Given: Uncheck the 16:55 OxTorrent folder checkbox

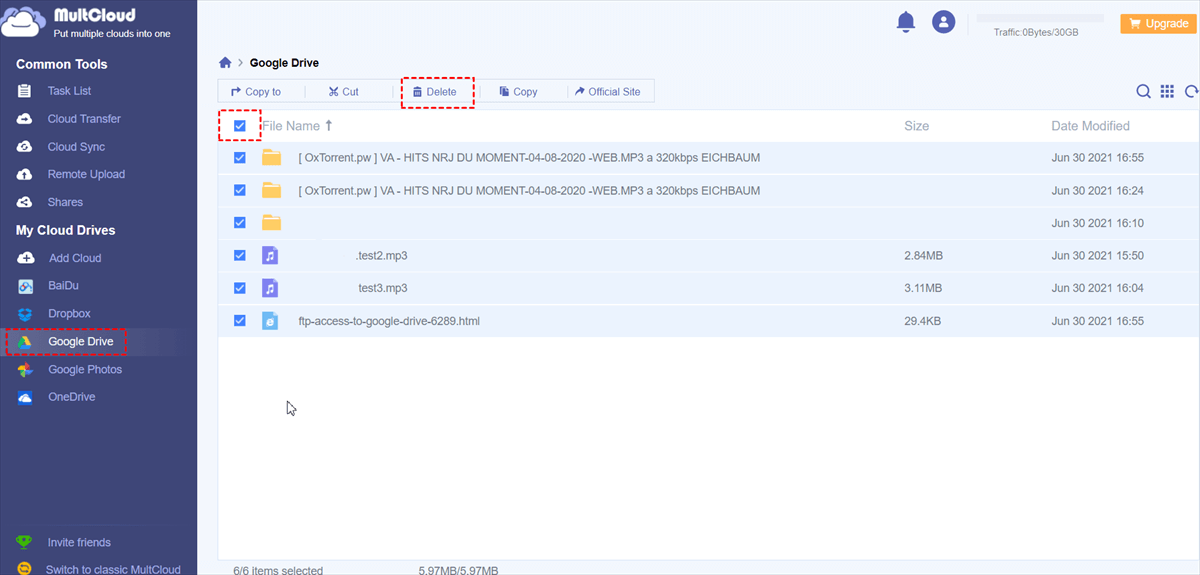Looking at the screenshot, I should tap(240, 158).
